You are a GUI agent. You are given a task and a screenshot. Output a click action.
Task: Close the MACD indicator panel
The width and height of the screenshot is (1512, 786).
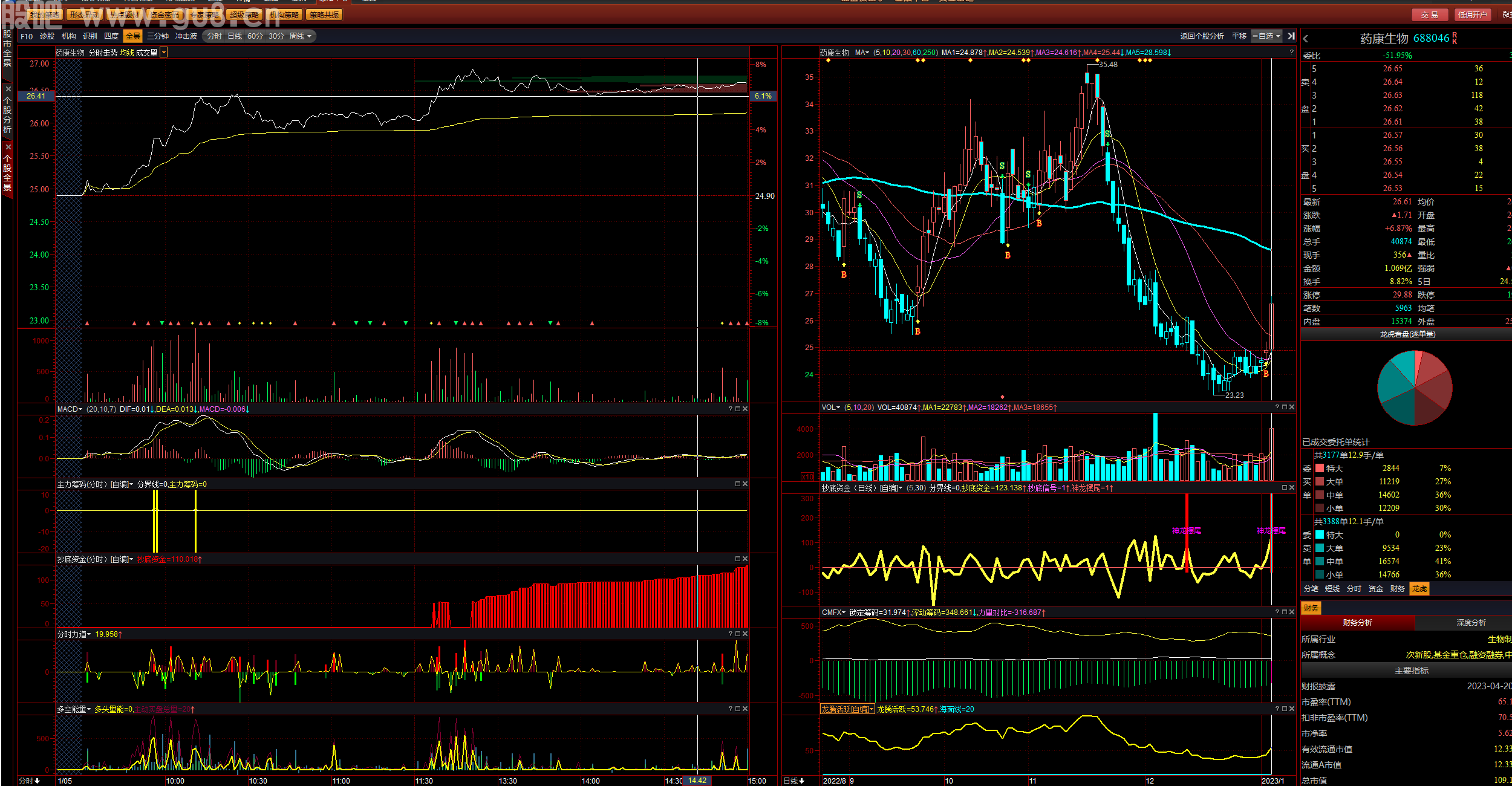[x=745, y=409]
